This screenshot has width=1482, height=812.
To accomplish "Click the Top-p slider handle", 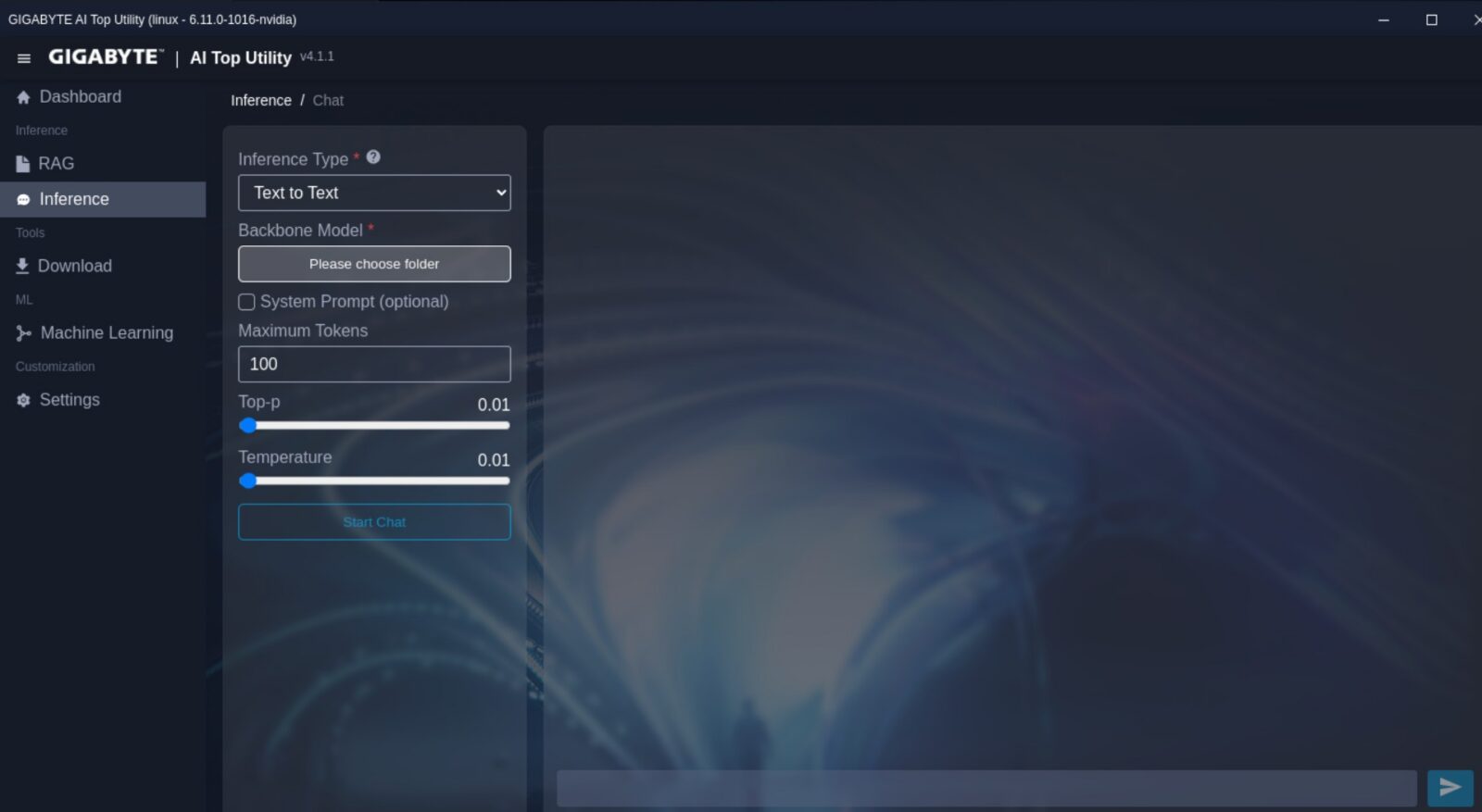I will click(x=247, y=426).
